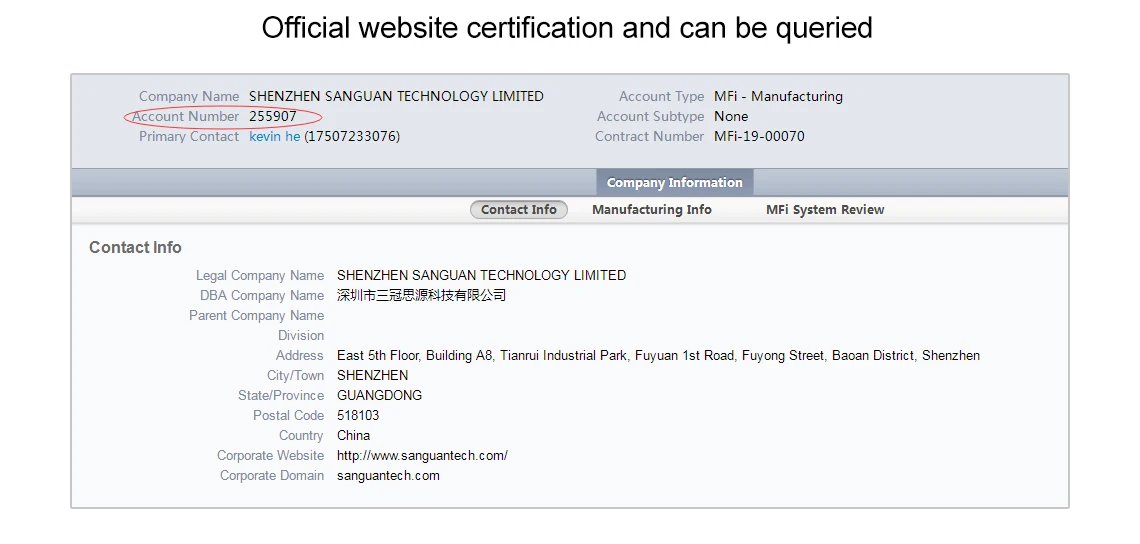
Task: Click the Account Subtype value None
Action: 731,116
